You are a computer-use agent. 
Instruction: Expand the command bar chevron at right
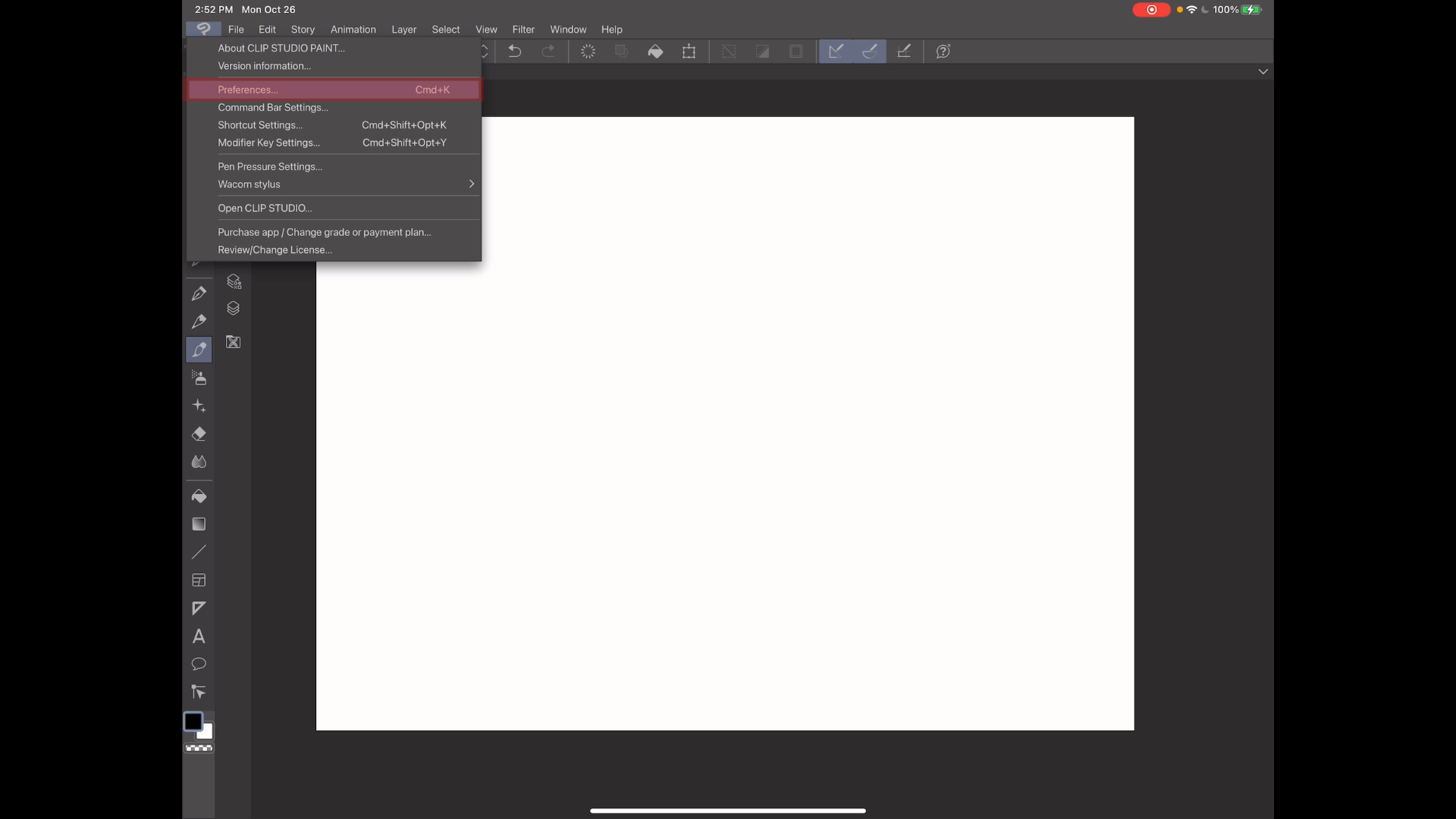[1263, 71]
